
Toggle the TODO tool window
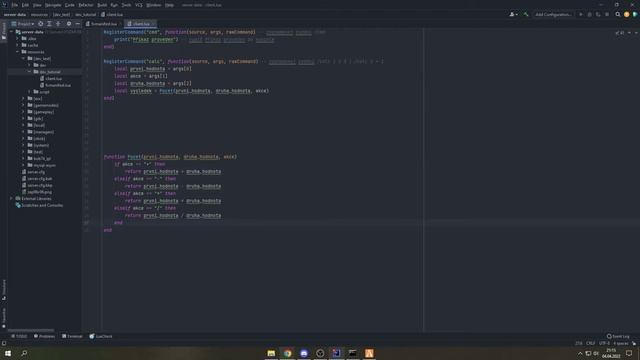point(19,336)
